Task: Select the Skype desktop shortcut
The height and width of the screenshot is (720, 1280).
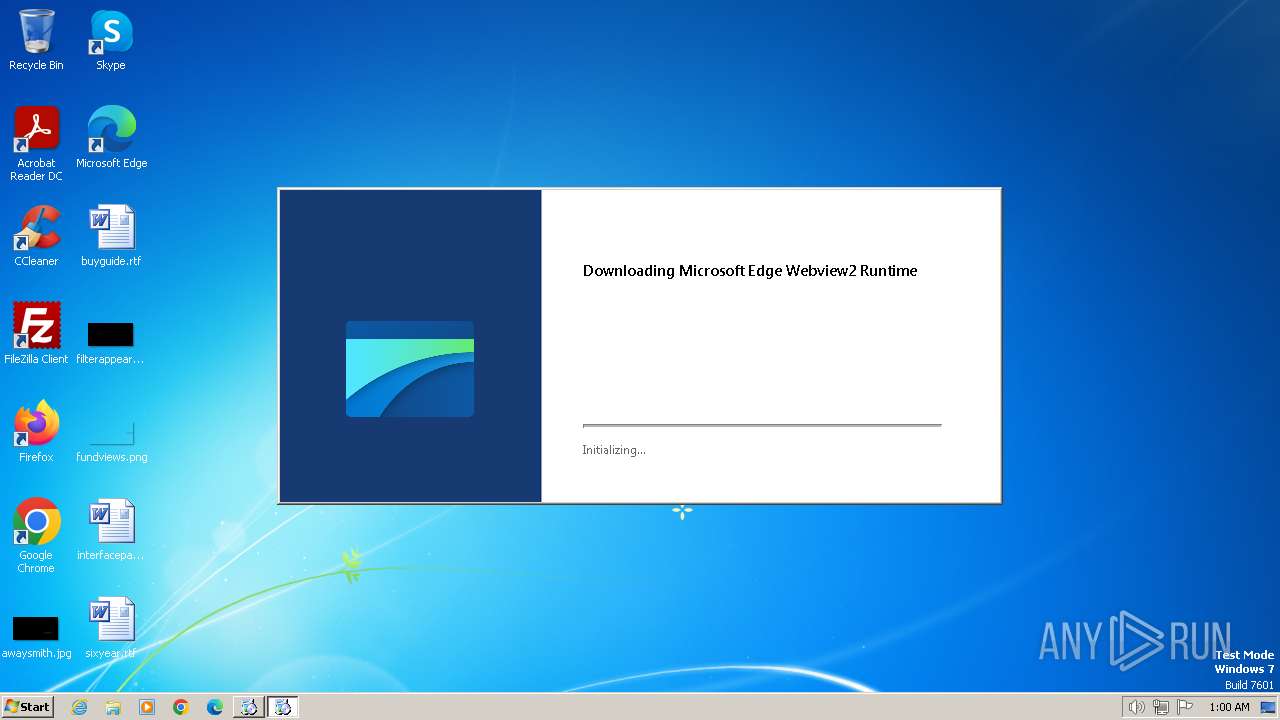Action: point(111,40)
